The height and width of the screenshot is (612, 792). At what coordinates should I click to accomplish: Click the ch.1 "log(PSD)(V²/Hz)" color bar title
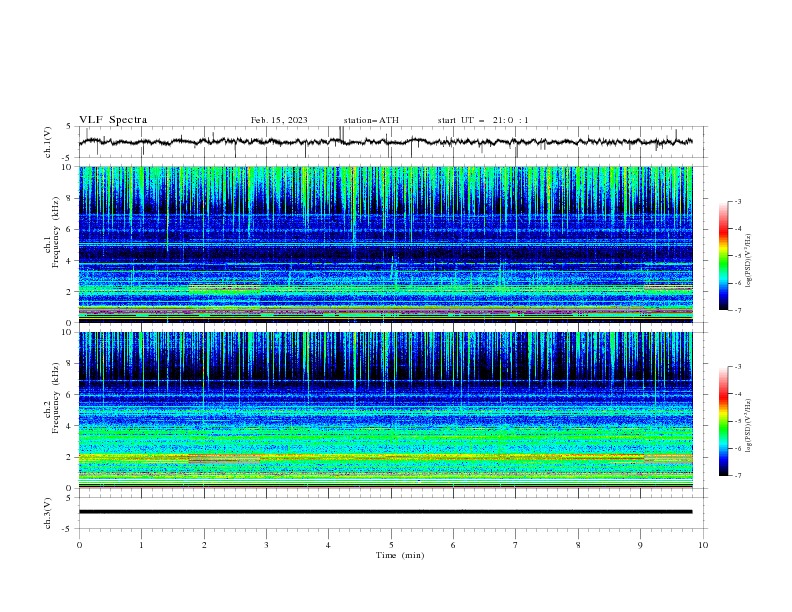(749, 261)
